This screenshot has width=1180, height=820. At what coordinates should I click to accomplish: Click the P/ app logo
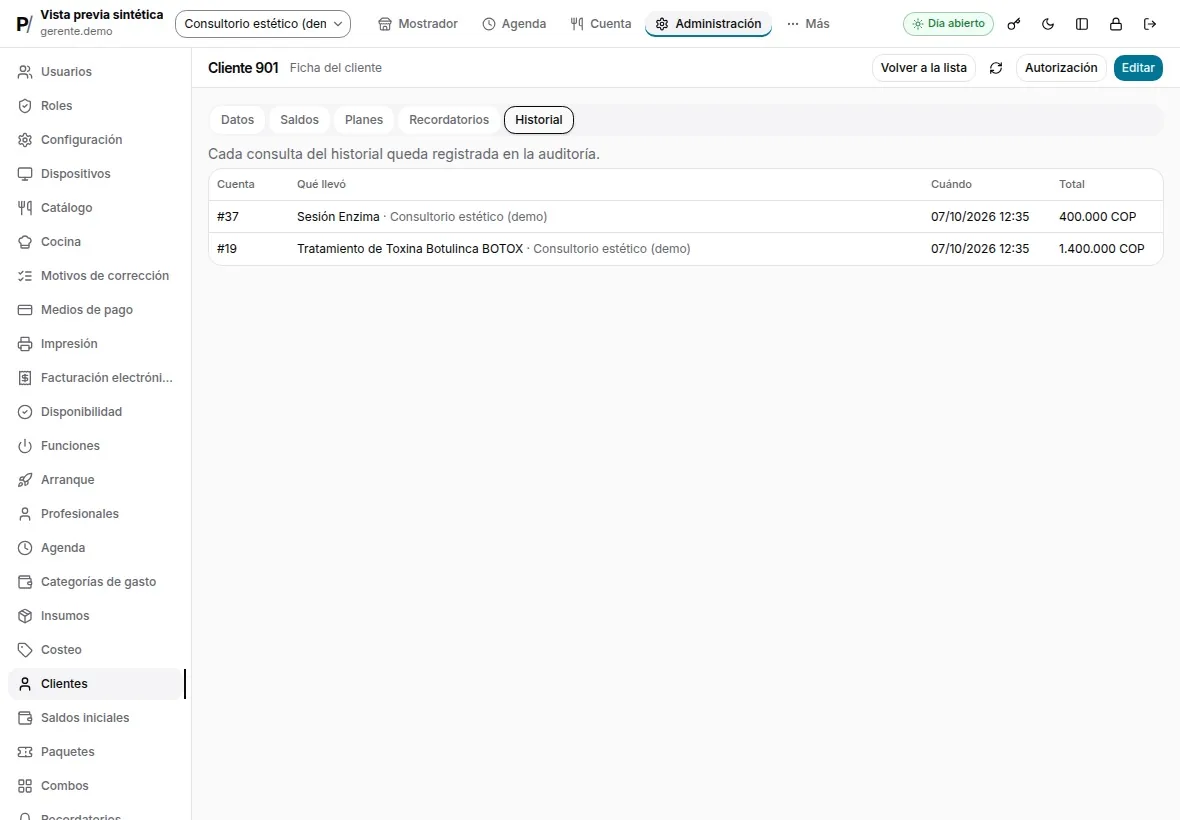point(24,24)
